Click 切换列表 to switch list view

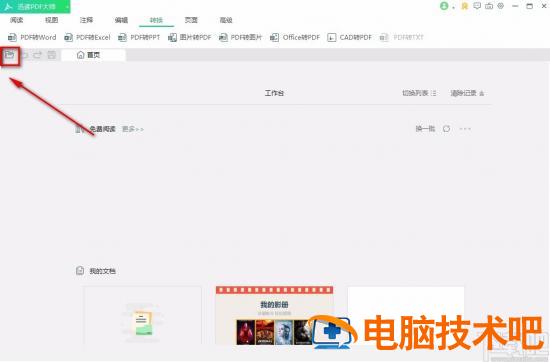[419, 93]
